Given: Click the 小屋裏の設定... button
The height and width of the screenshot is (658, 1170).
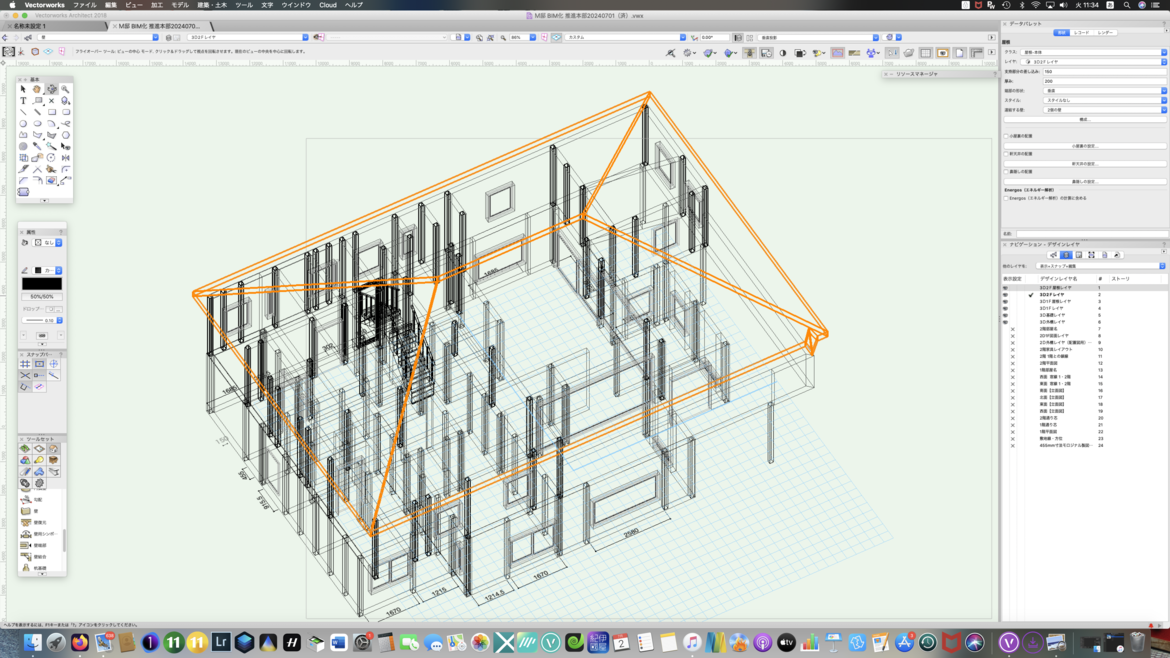Looking at the screenshot, I should coord(1084,146).
